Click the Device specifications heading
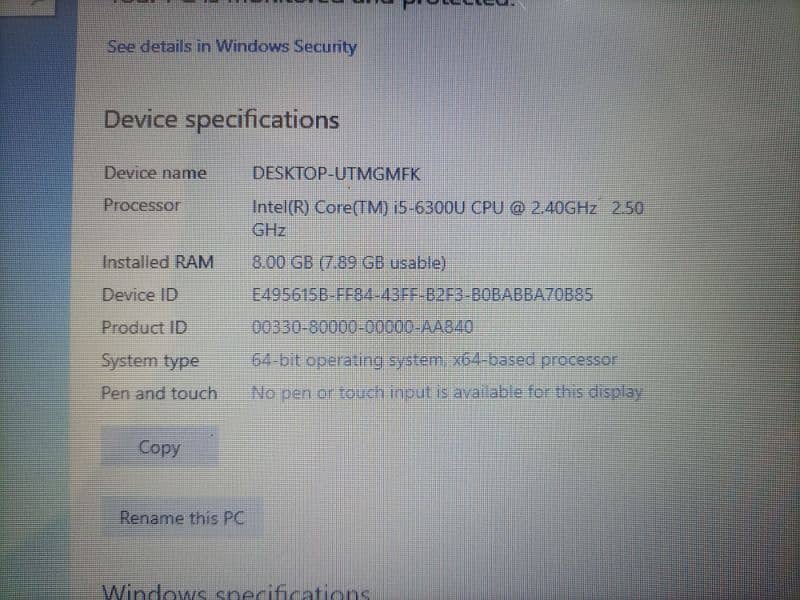This screenshot has width=800, height=600. (221, 120)
